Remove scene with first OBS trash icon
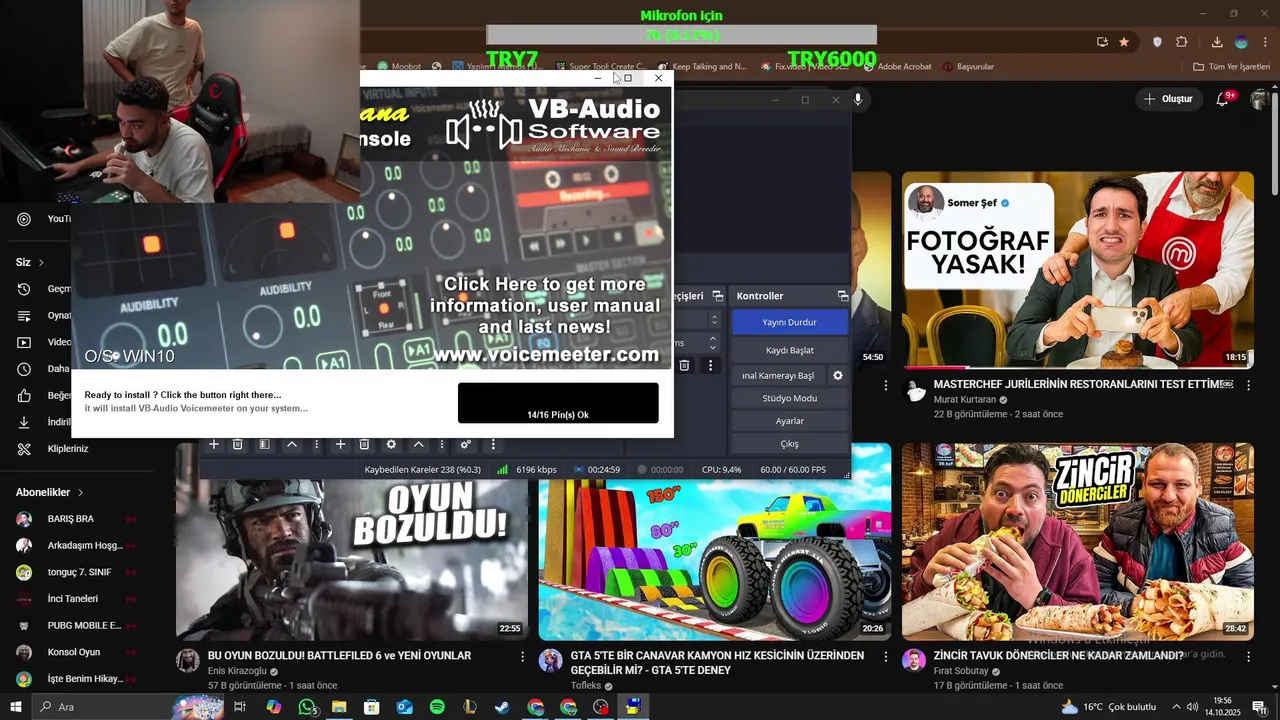Screen dimensions: 1280x720 pos(238,444)
